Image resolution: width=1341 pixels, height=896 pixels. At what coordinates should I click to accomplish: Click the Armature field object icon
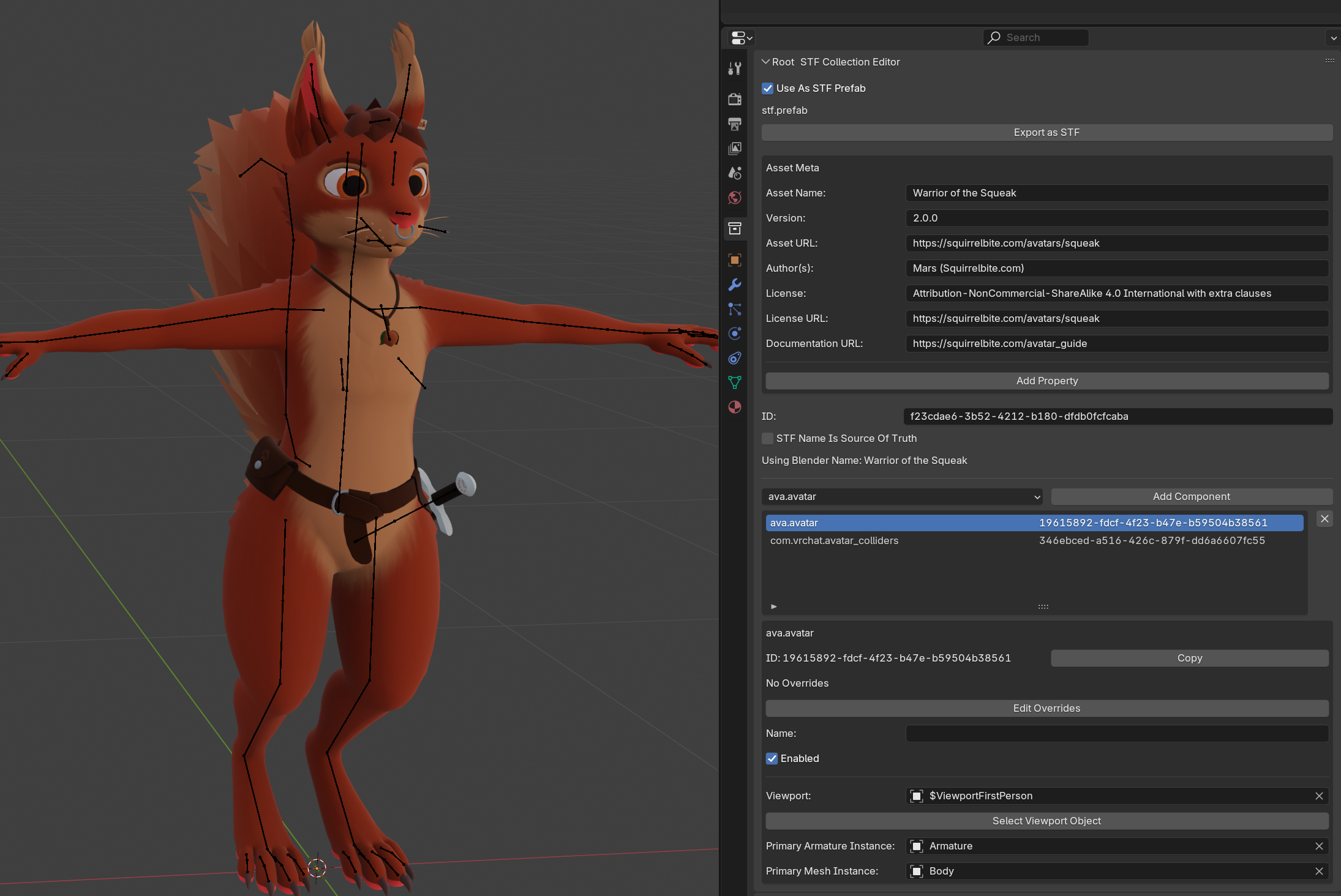click(917, 846)
